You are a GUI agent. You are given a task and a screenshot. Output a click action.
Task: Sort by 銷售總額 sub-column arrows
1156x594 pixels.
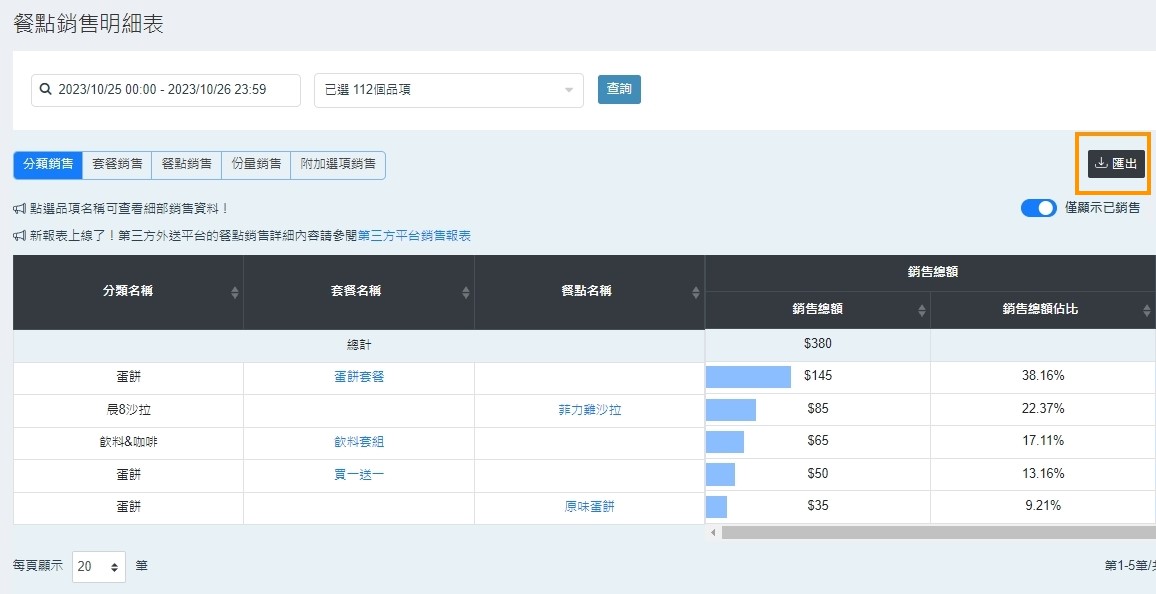coord(921,310)
